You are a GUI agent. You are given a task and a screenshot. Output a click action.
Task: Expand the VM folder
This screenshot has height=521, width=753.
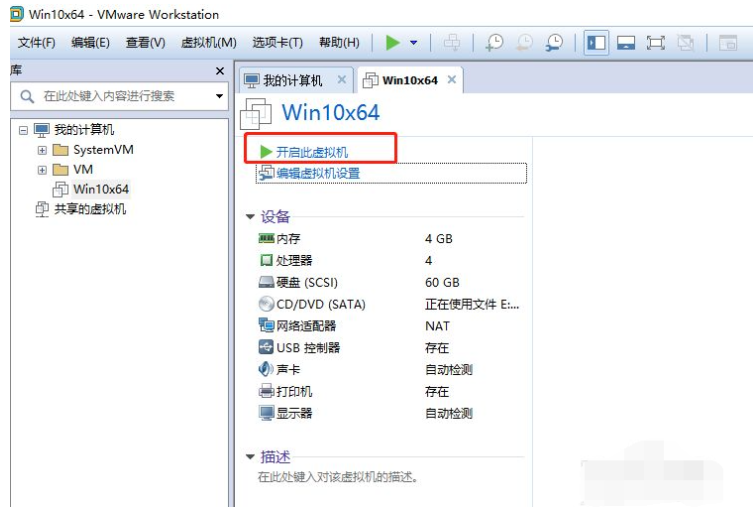point(42,170)
